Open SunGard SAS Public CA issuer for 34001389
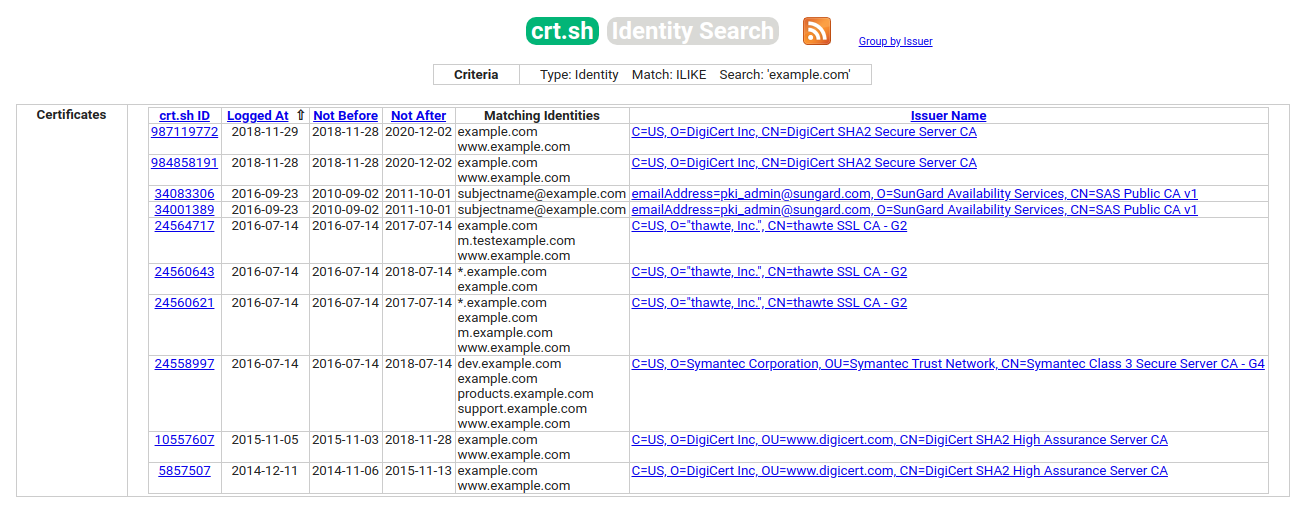This screenshot has height=523, width=1305. pos(914,210)
